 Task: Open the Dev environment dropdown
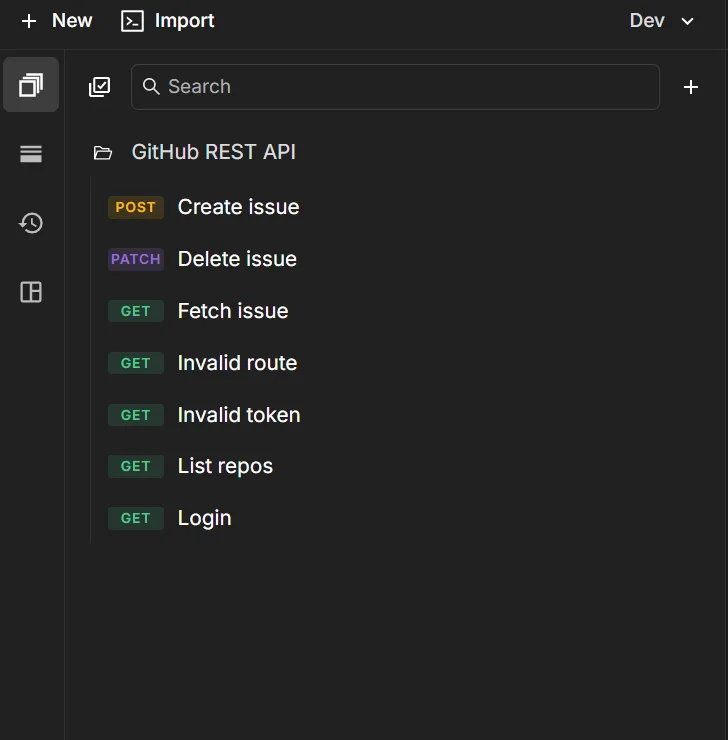pos(662,21)
